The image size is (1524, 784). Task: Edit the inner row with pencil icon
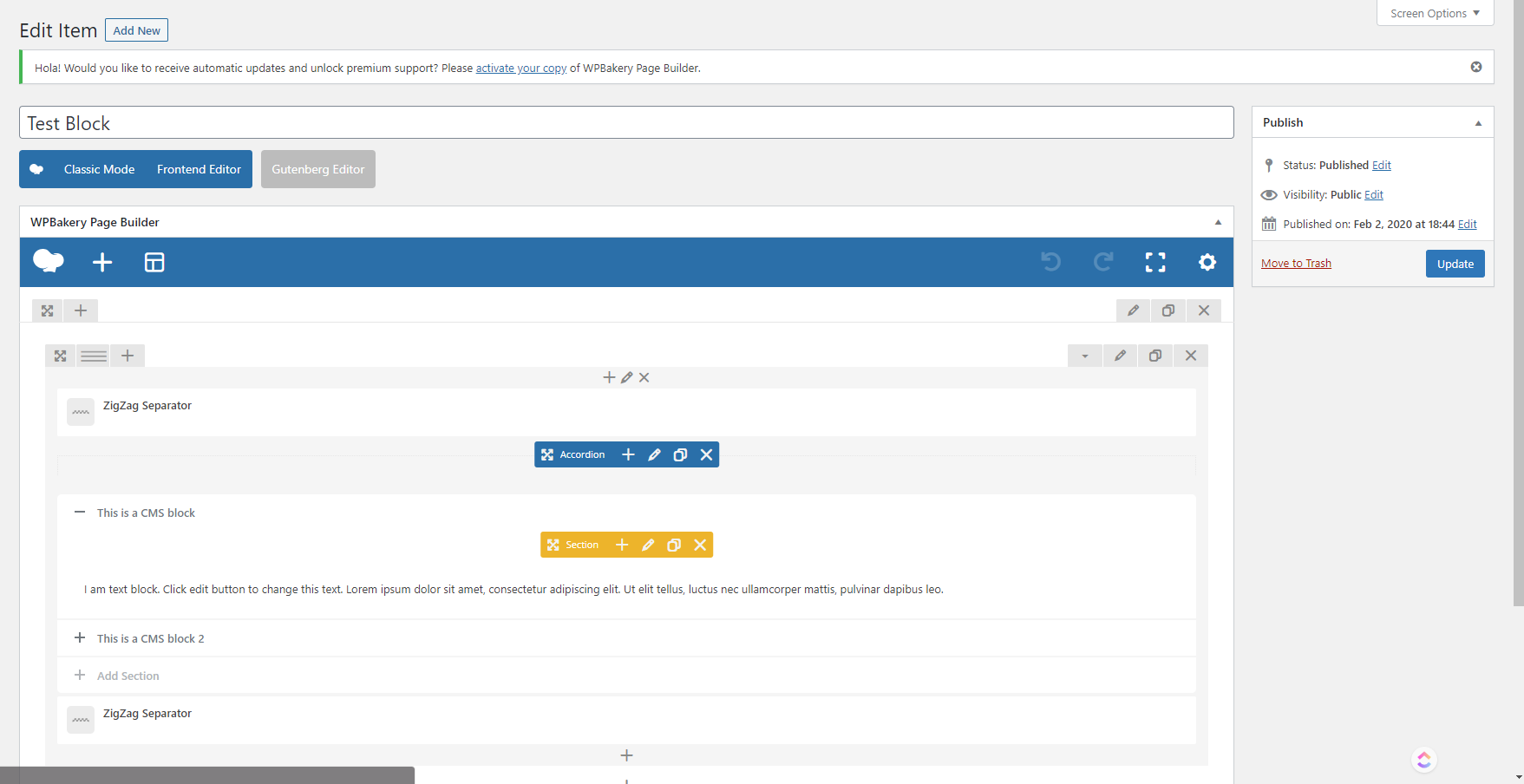[x=1121, y=356]
